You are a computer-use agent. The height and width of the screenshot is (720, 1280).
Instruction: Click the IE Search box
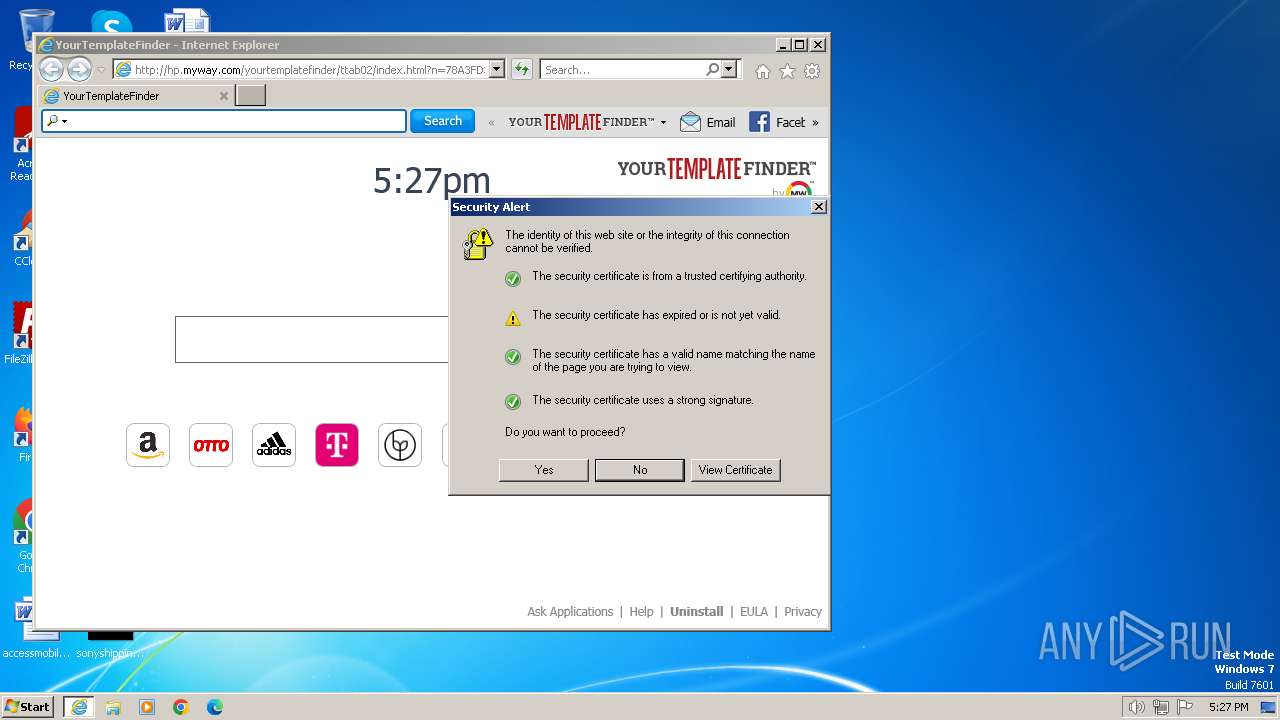[x=622, y=70]
